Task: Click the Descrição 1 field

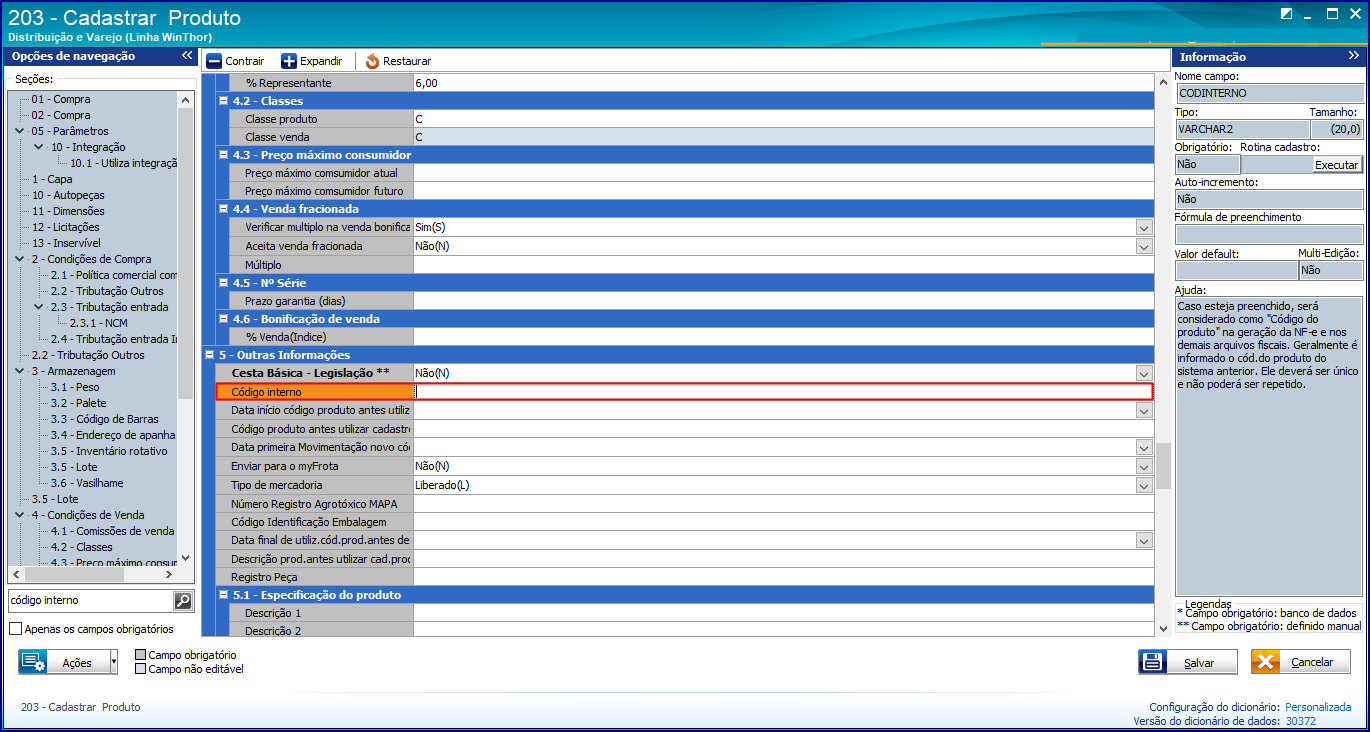Action: (783, 613)
